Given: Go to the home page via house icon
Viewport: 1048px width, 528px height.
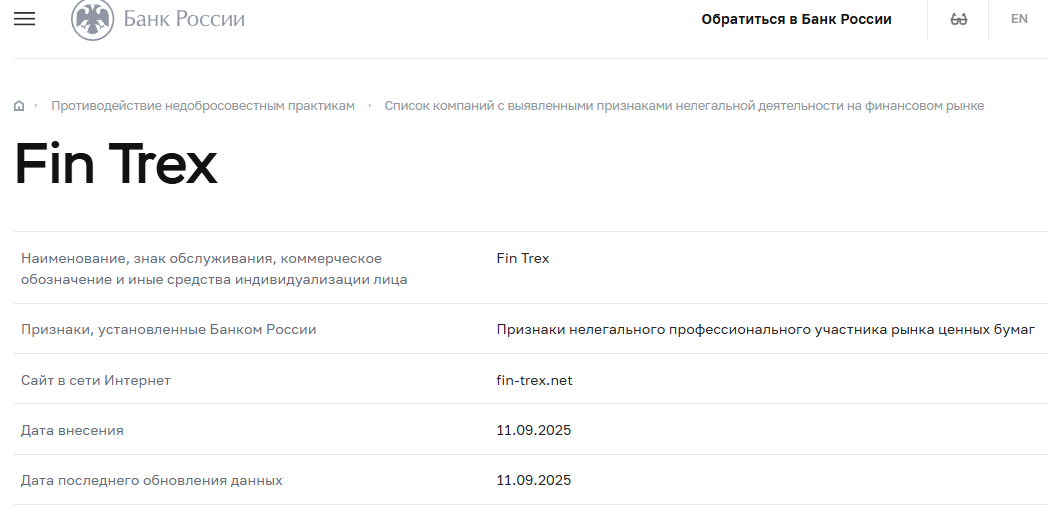Looking at the screenshot, I should (x=19, y=106).
